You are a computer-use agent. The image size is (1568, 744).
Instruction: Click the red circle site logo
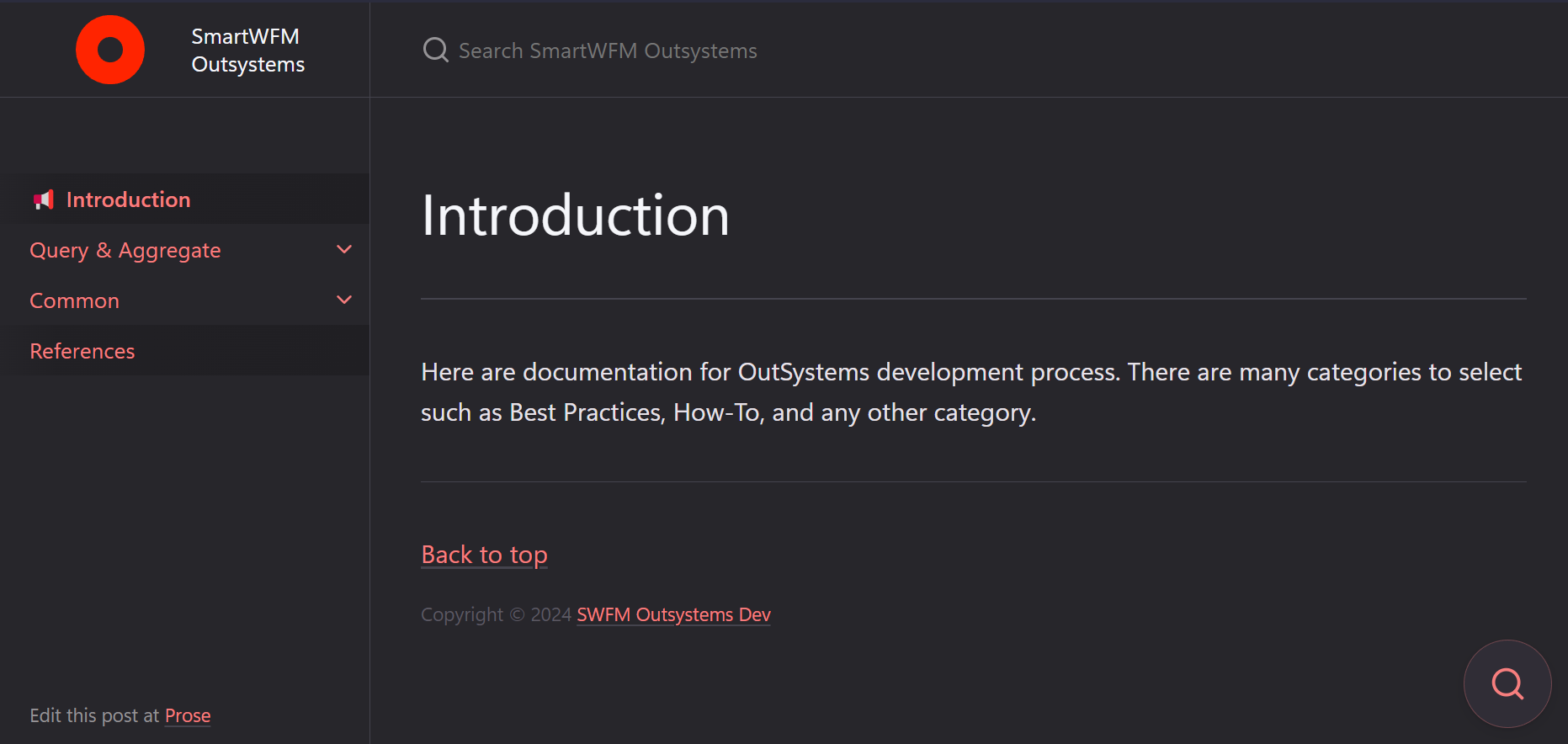[x=110, y=50]
